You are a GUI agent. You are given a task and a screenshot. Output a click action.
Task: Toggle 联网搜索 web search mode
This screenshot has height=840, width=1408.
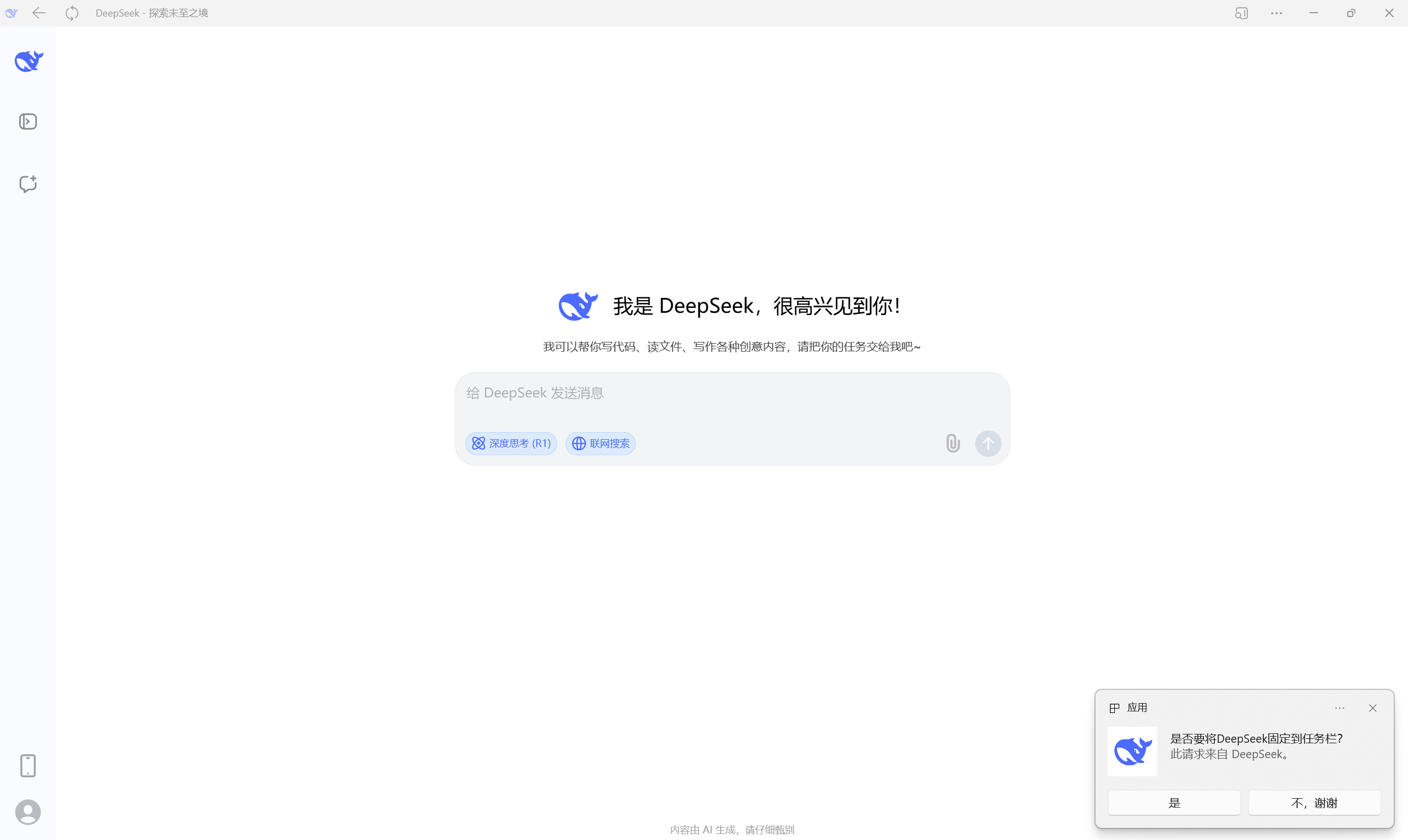click(600, 443)
